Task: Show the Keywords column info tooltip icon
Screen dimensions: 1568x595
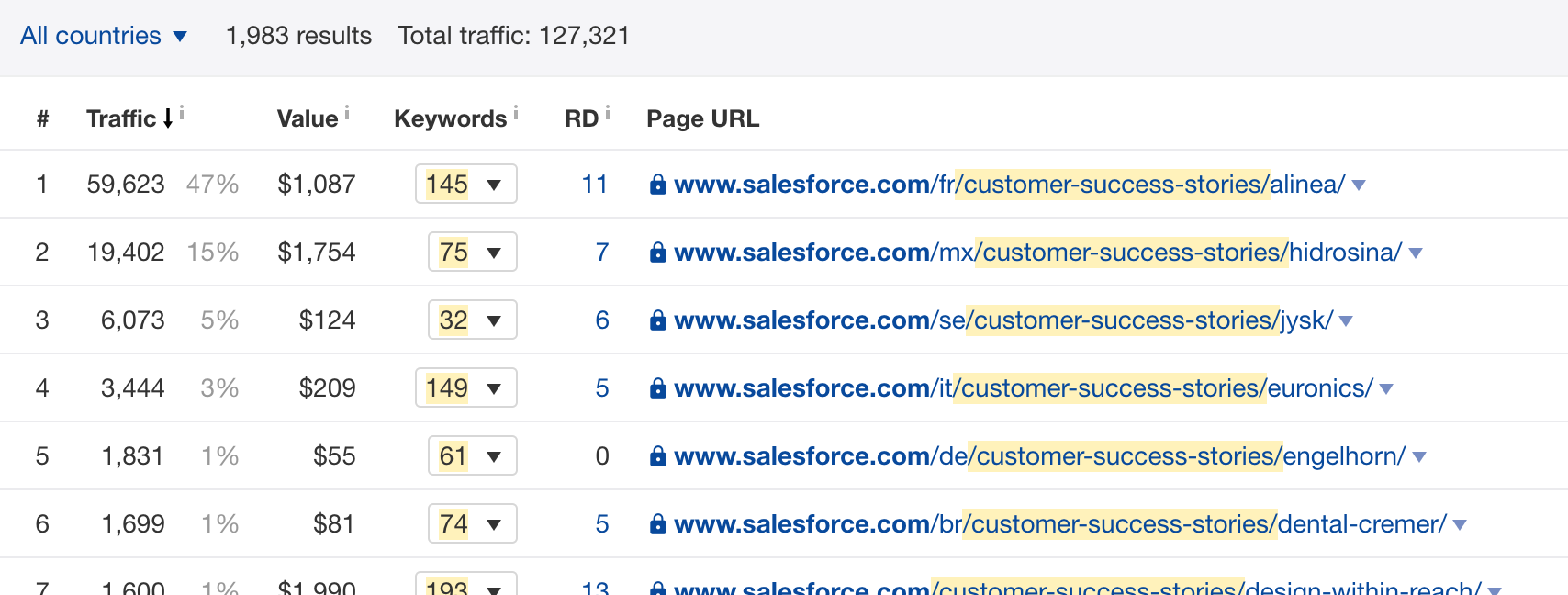Action: pos(516,112)
